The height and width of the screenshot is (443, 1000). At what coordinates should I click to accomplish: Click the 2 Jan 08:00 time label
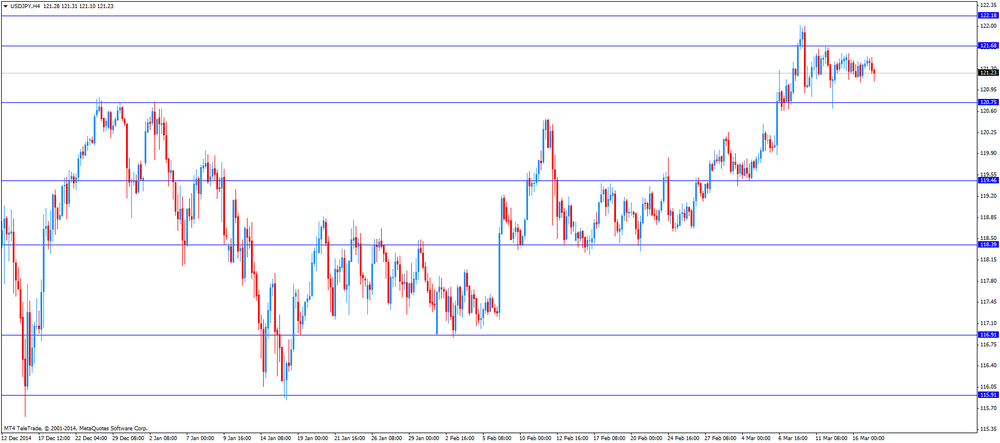pos(165,439)
